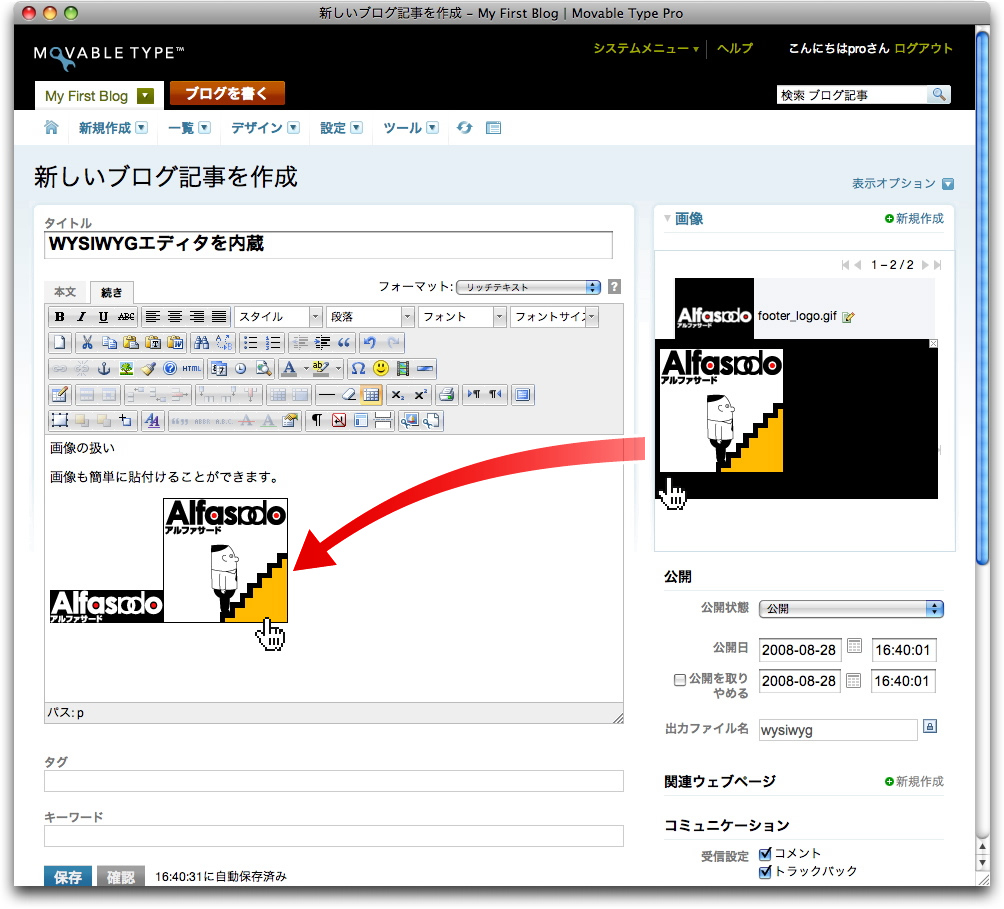This screenshot has width=1004, height=909.
Task: Click the new document icon
Action: pyautogui.click(x=60, y=342)
